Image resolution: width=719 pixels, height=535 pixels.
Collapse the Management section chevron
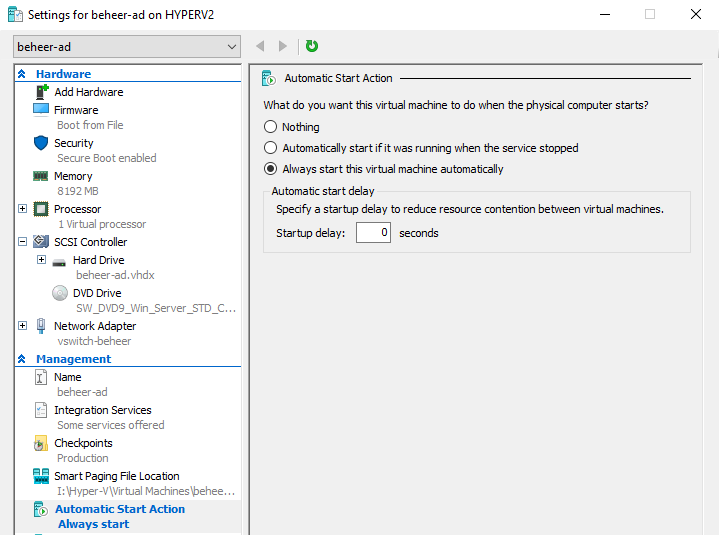pos(22,359)
